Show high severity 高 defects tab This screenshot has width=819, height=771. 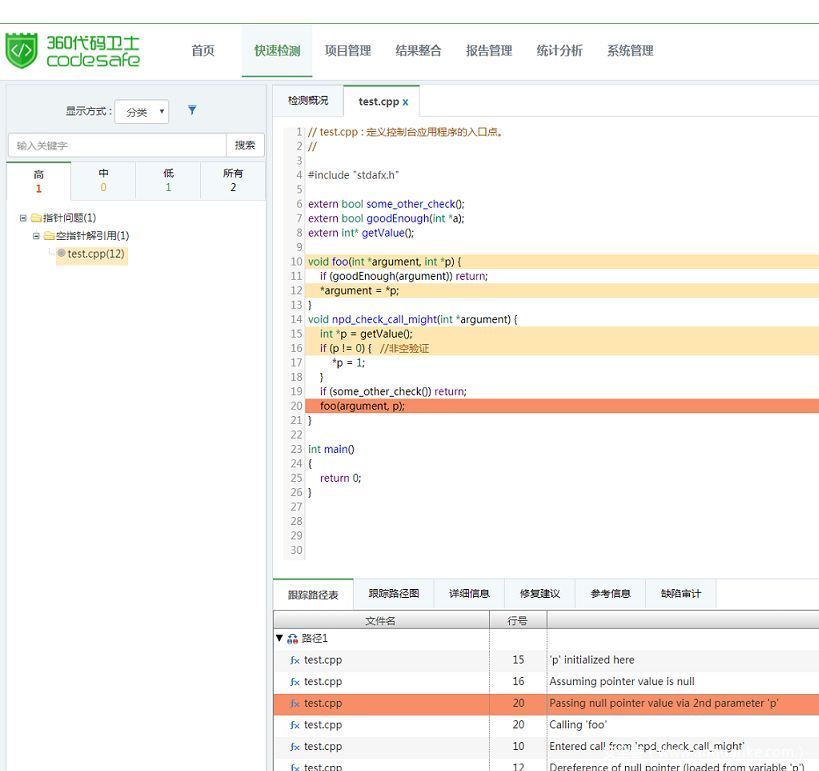click(x=39, y=181)
